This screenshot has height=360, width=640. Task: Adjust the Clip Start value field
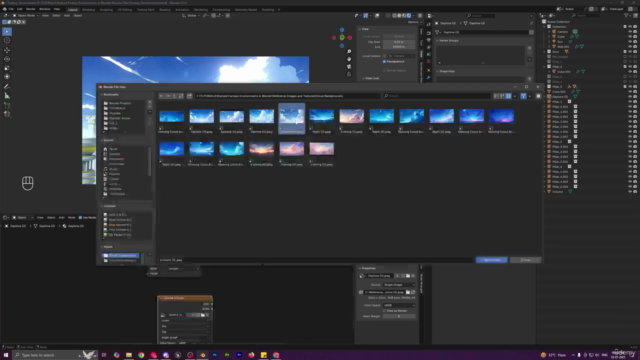[399, 42]
